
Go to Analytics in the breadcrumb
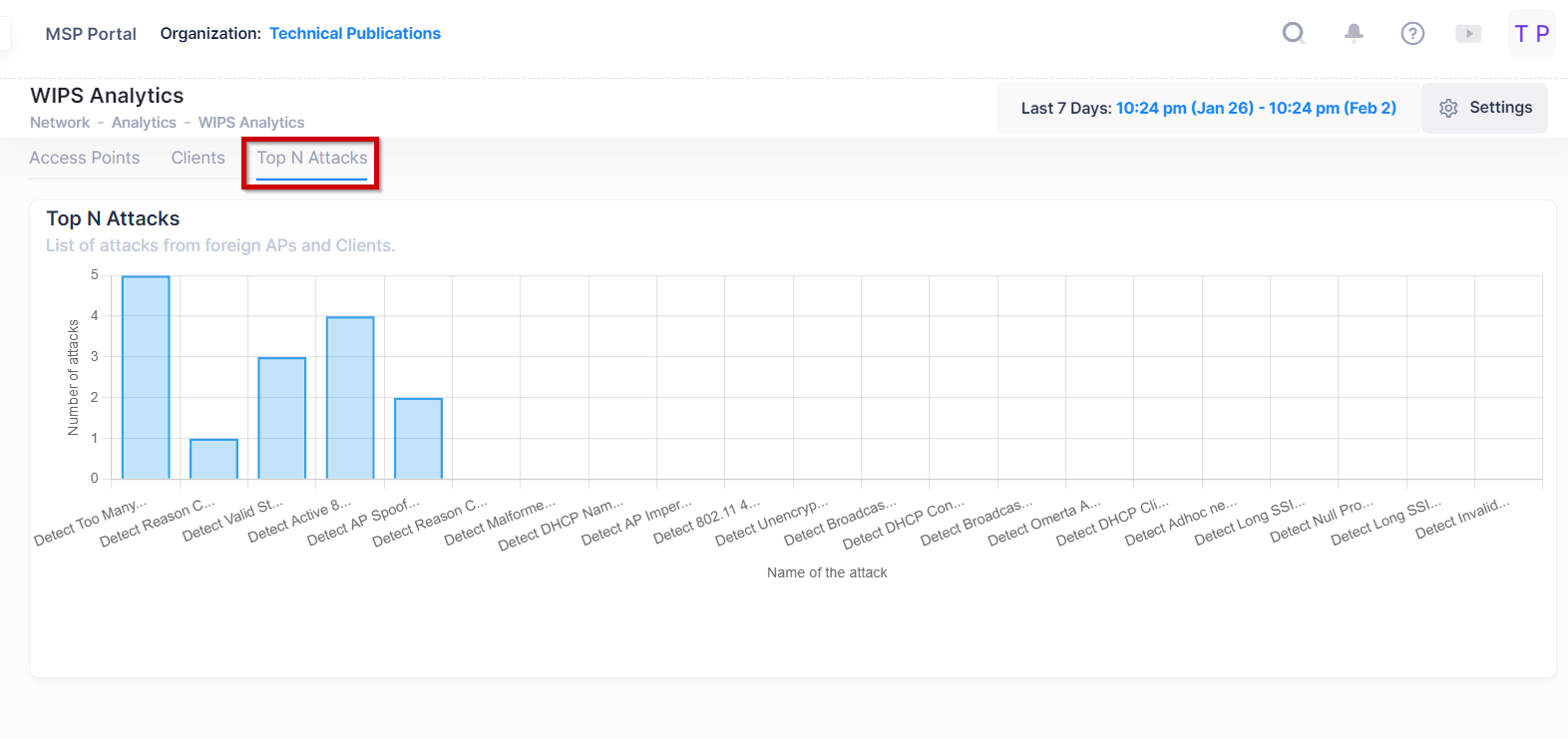click(144, 123)
